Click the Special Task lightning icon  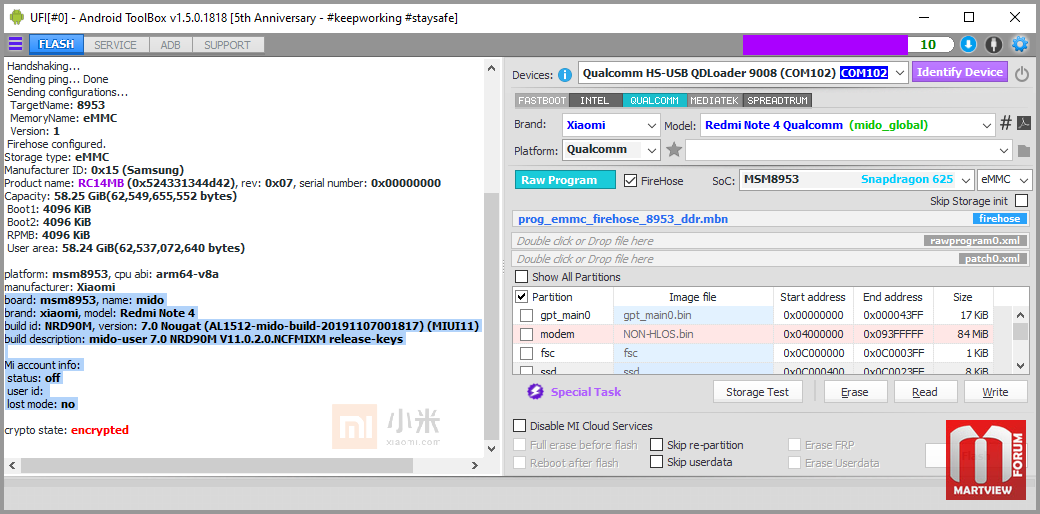click(x=535, y=392)
